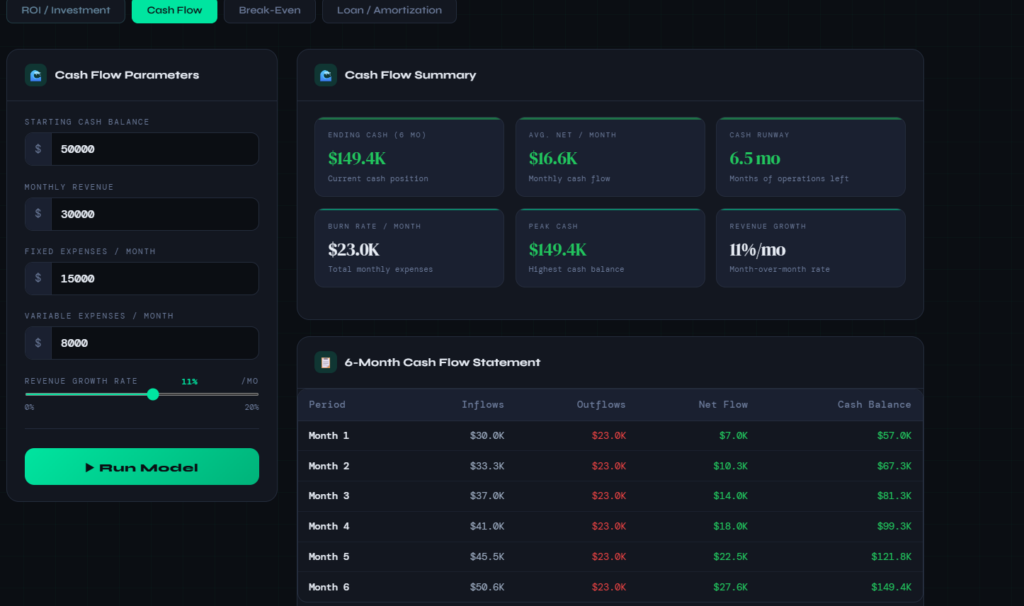
Task: Open the Break-Even tab
Action: point(270,10)
